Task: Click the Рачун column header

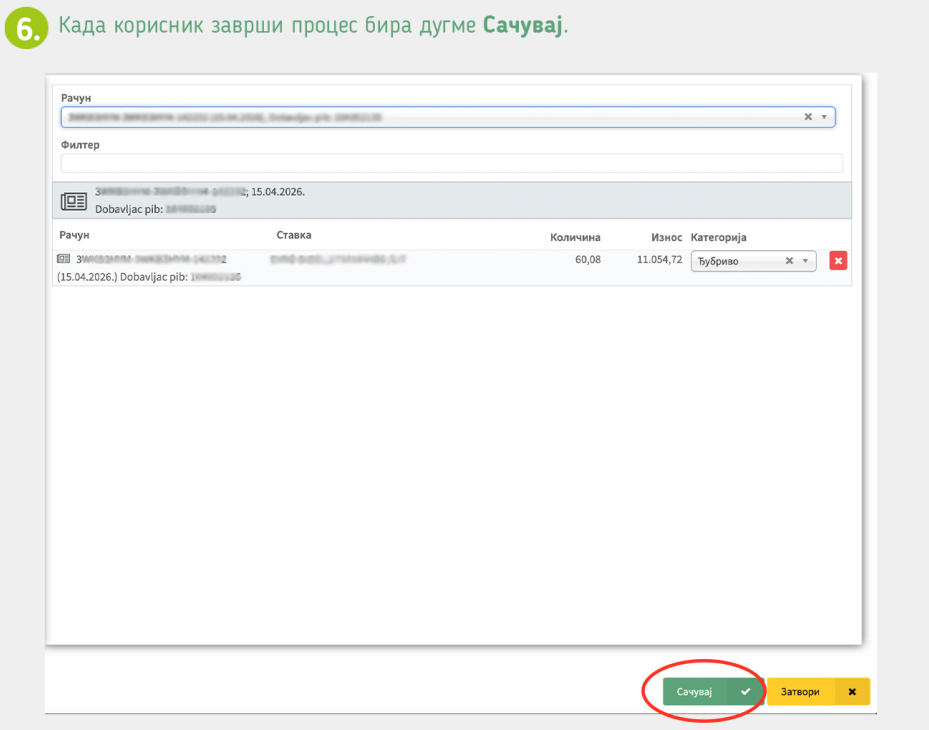Action: point(74,235)
